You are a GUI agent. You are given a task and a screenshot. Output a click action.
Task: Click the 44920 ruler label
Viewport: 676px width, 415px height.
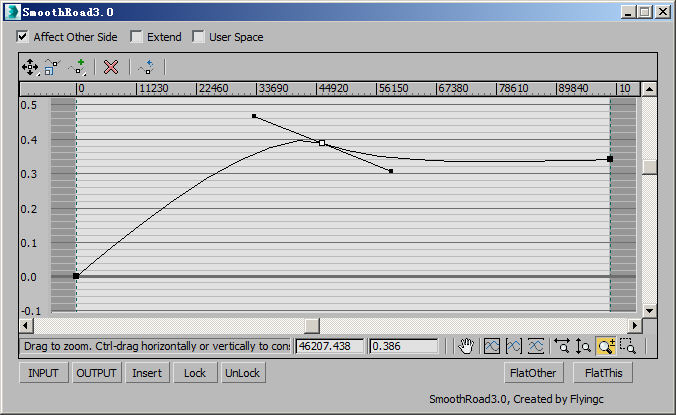(x=334, y=88)
